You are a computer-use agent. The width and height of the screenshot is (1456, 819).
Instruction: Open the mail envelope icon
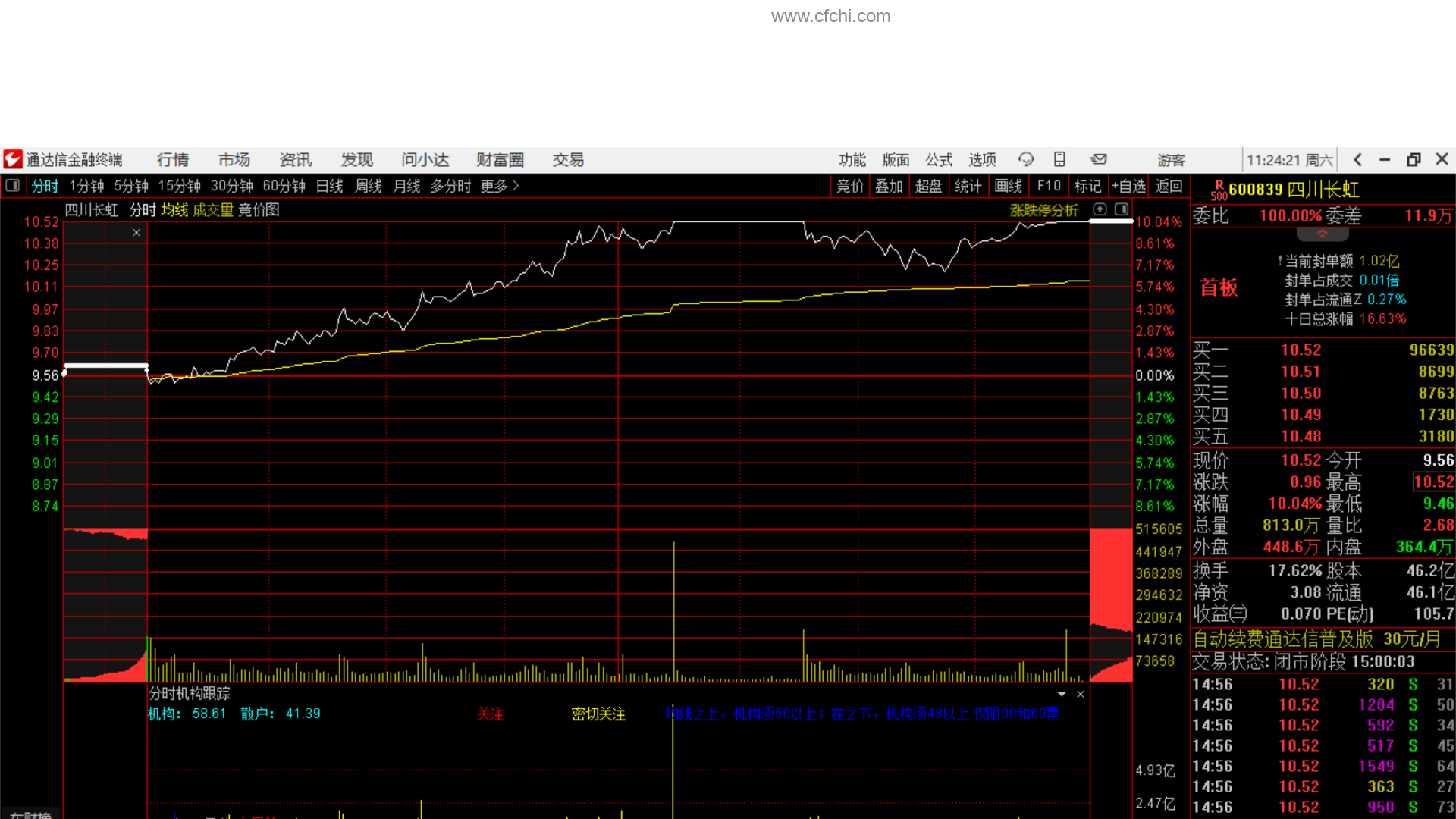tap(1098, 159)
